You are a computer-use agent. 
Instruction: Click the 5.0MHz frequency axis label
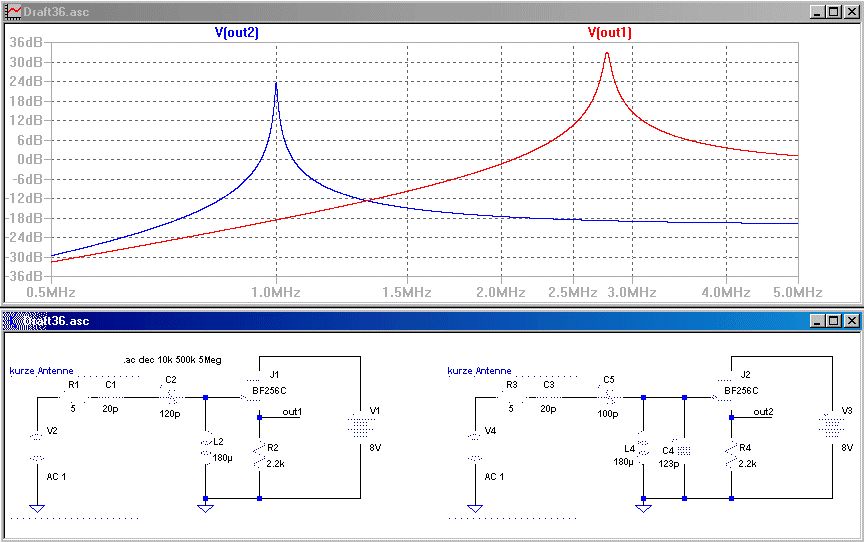(797, 292)
